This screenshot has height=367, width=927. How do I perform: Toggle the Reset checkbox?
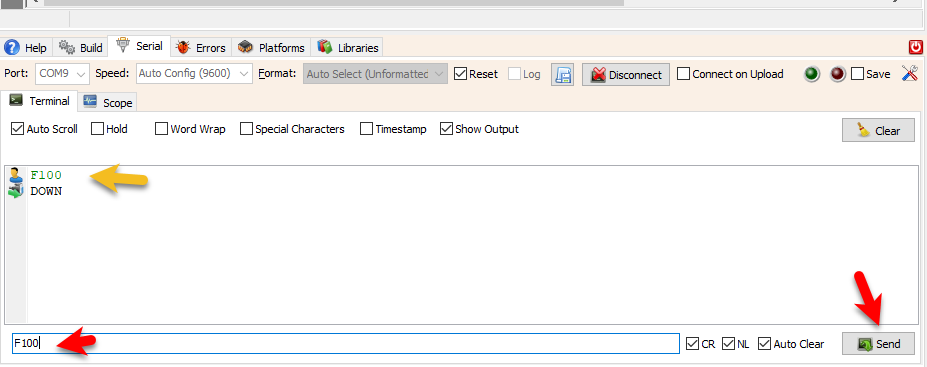[461, 74]
